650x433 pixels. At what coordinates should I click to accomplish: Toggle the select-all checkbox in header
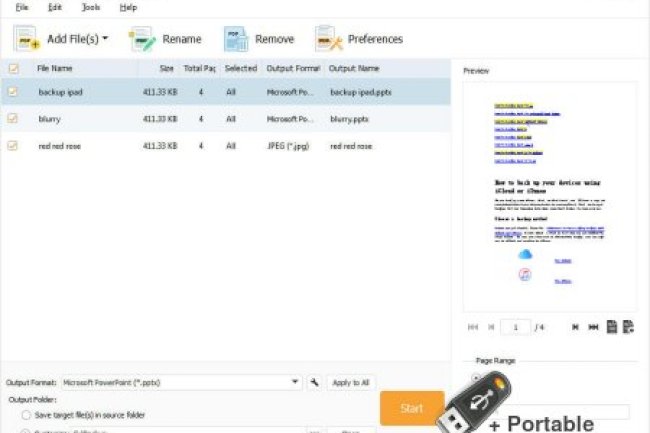[14, 68]
